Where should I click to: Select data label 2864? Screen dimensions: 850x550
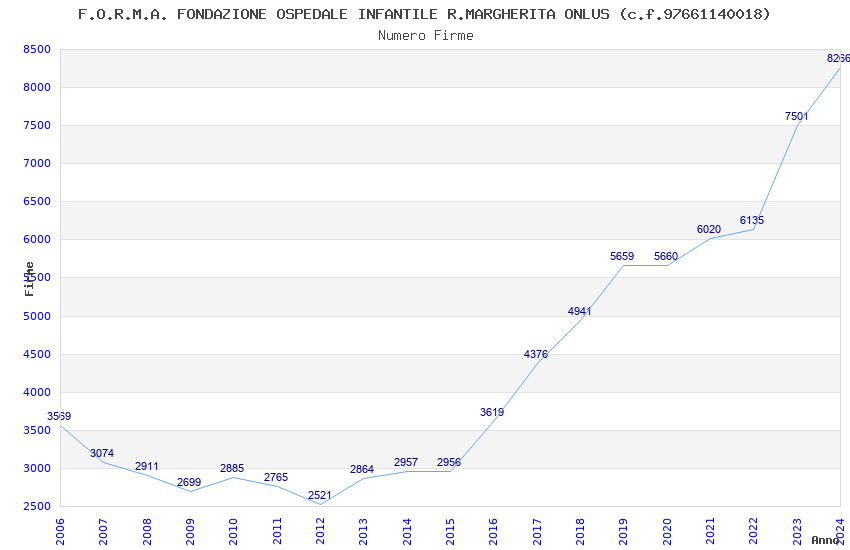[x=362, y=469]
